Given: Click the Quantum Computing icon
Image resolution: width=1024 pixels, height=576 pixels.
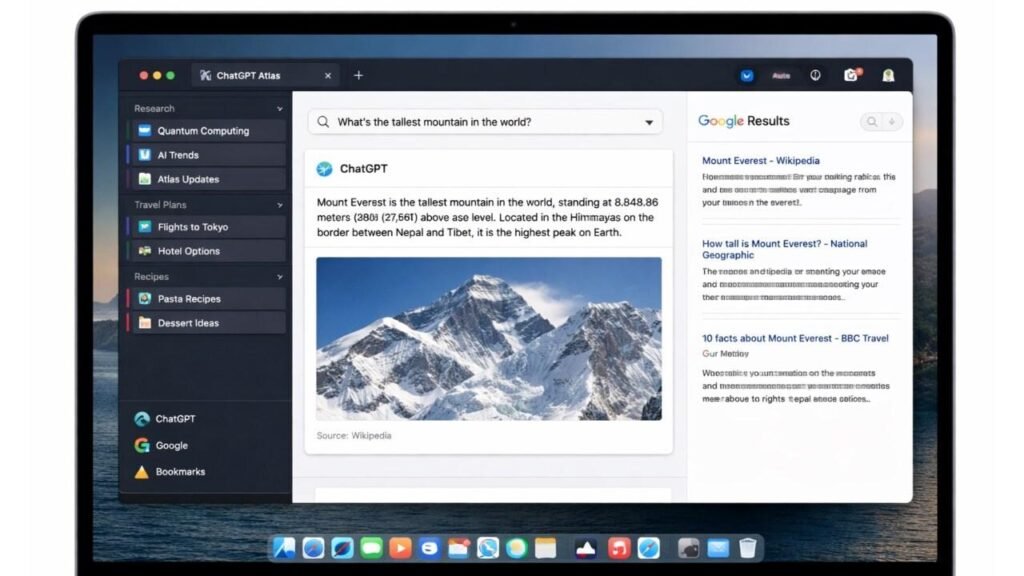Looking at the screenshot, I should tap(144, 131).
